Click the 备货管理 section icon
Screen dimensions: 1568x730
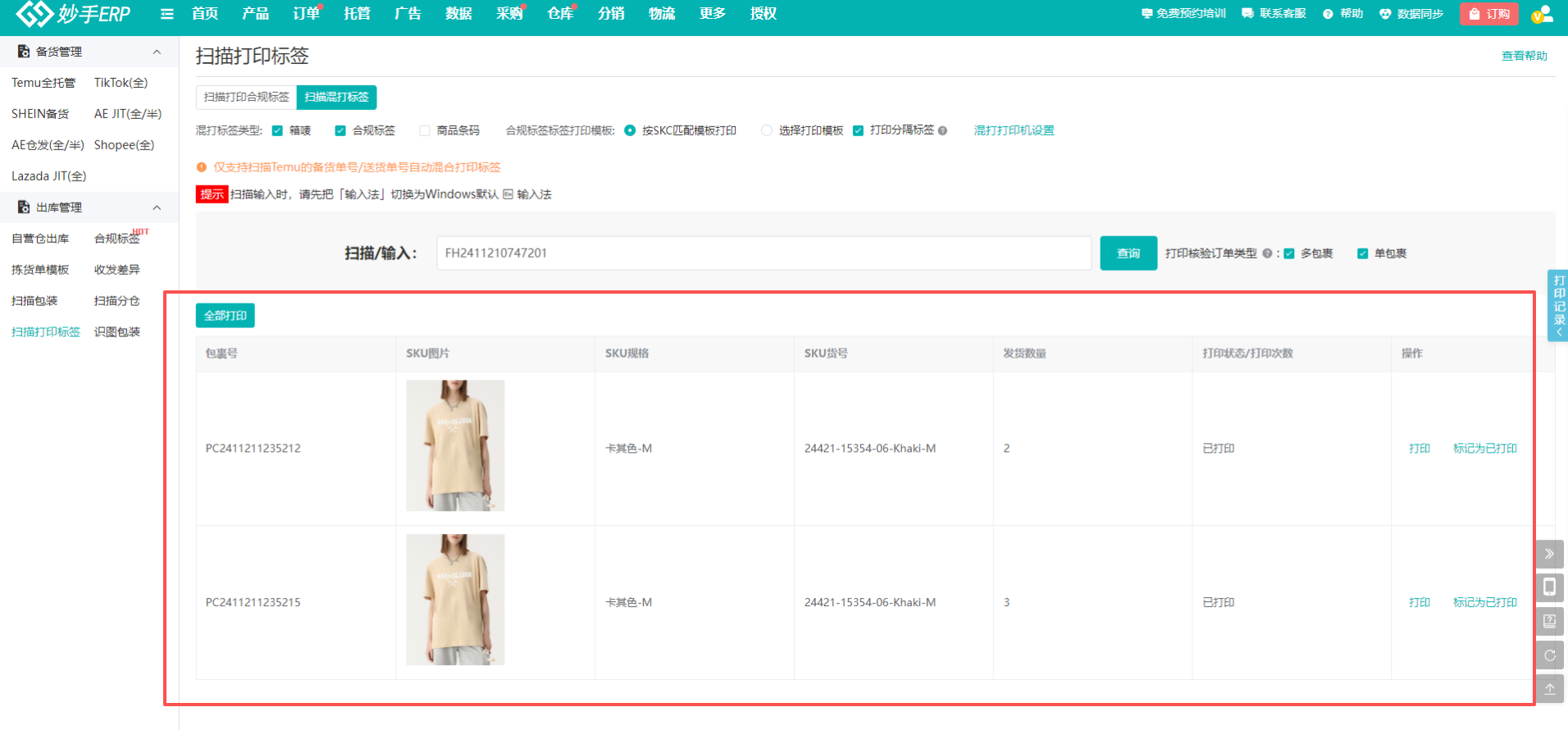tap(24, 51)
